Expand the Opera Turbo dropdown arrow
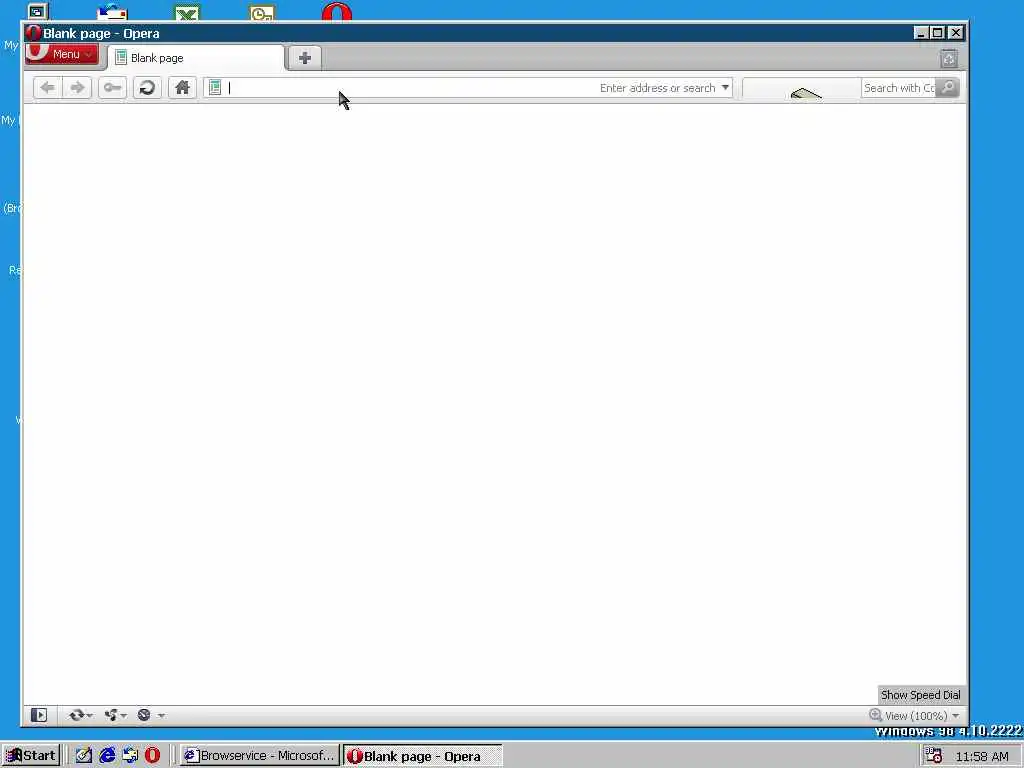Viewport: 1024px width, 768px height. [161, 716]
